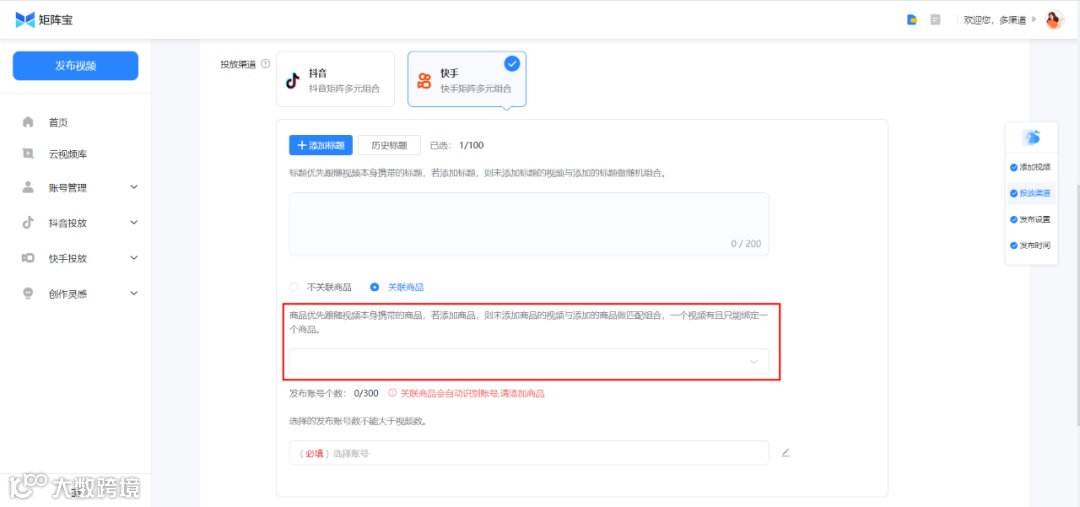Click the check icon beside 发布时间
The image size is (1080, 507).
1013,245
